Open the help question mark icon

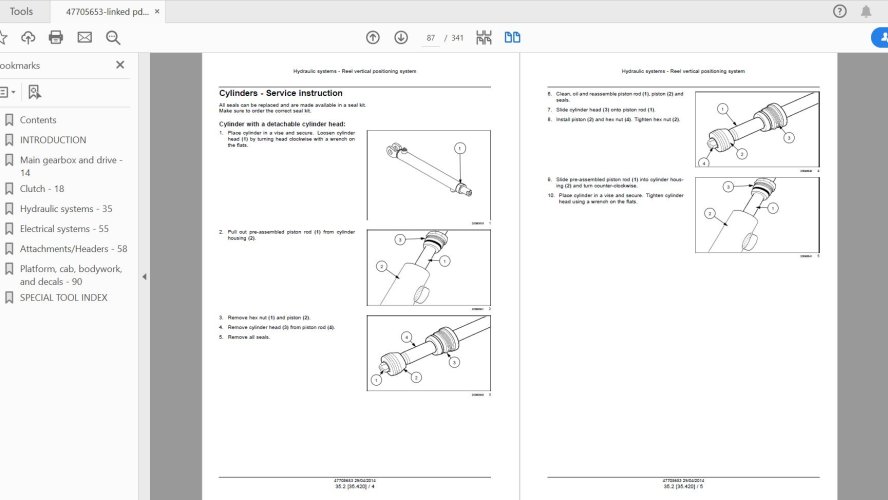click(x=840, y=12)
